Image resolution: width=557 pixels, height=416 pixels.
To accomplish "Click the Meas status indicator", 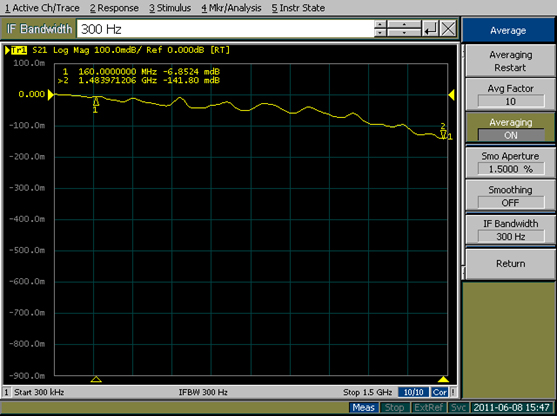I will point(363,407).
